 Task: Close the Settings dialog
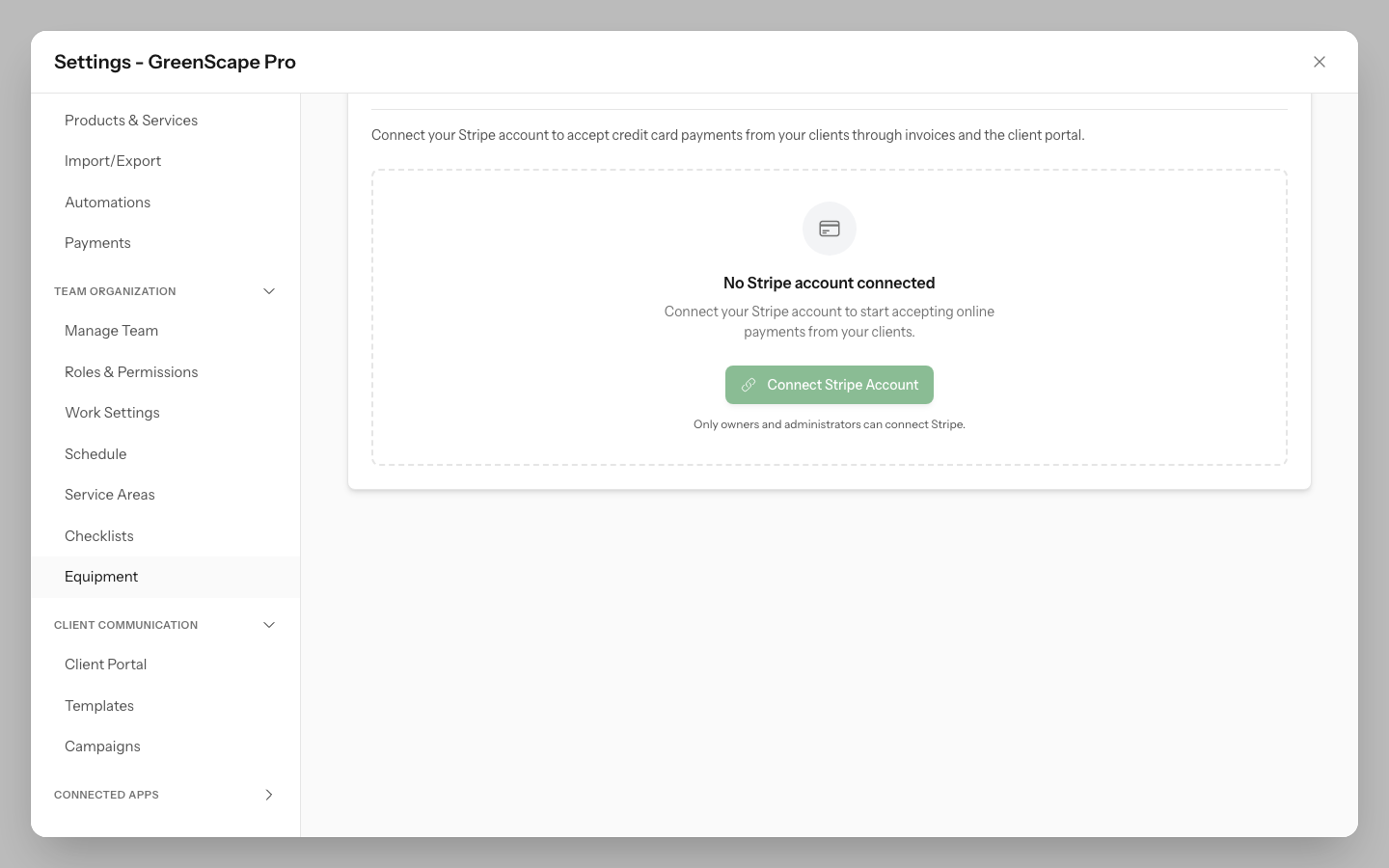pyautogui.click(x=1319, y=62)
